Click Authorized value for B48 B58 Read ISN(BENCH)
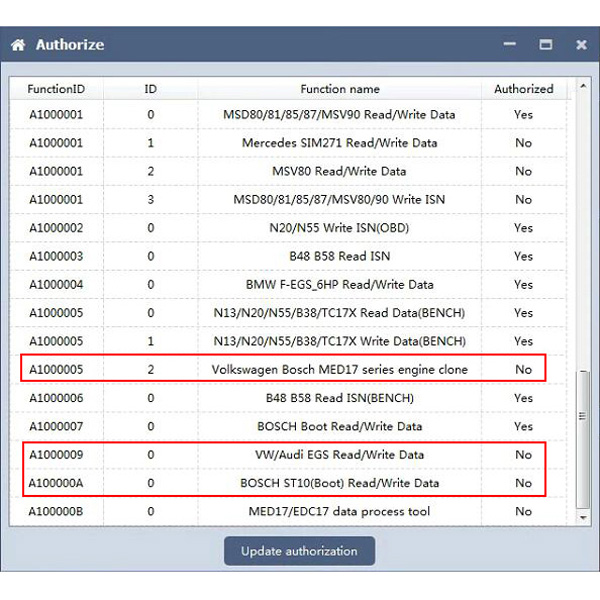This screenshot has height=600, width=600. pos(523,398)
